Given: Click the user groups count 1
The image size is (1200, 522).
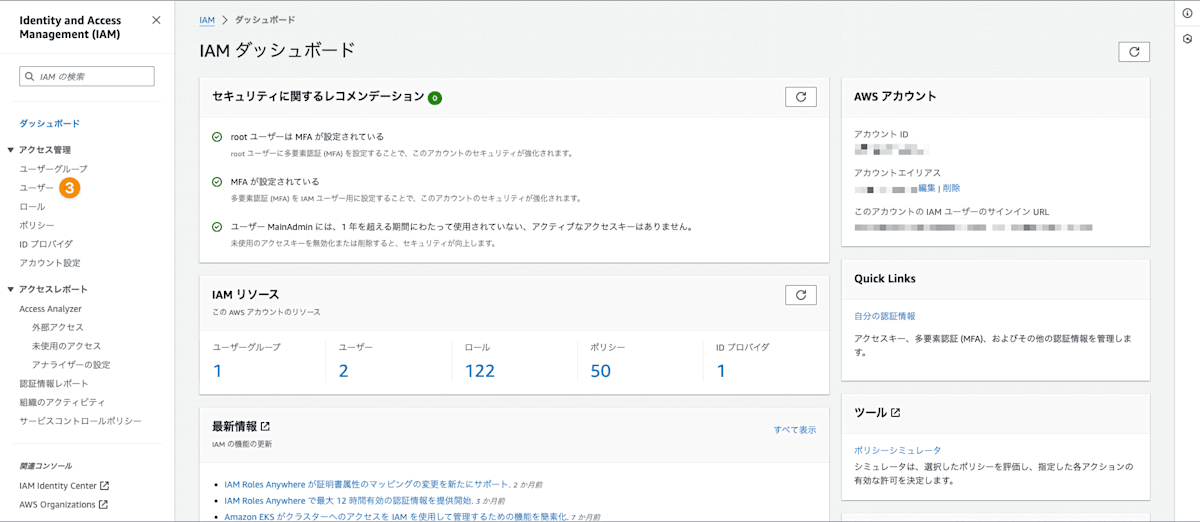Looking at the screenshot, I should [217, 372].
